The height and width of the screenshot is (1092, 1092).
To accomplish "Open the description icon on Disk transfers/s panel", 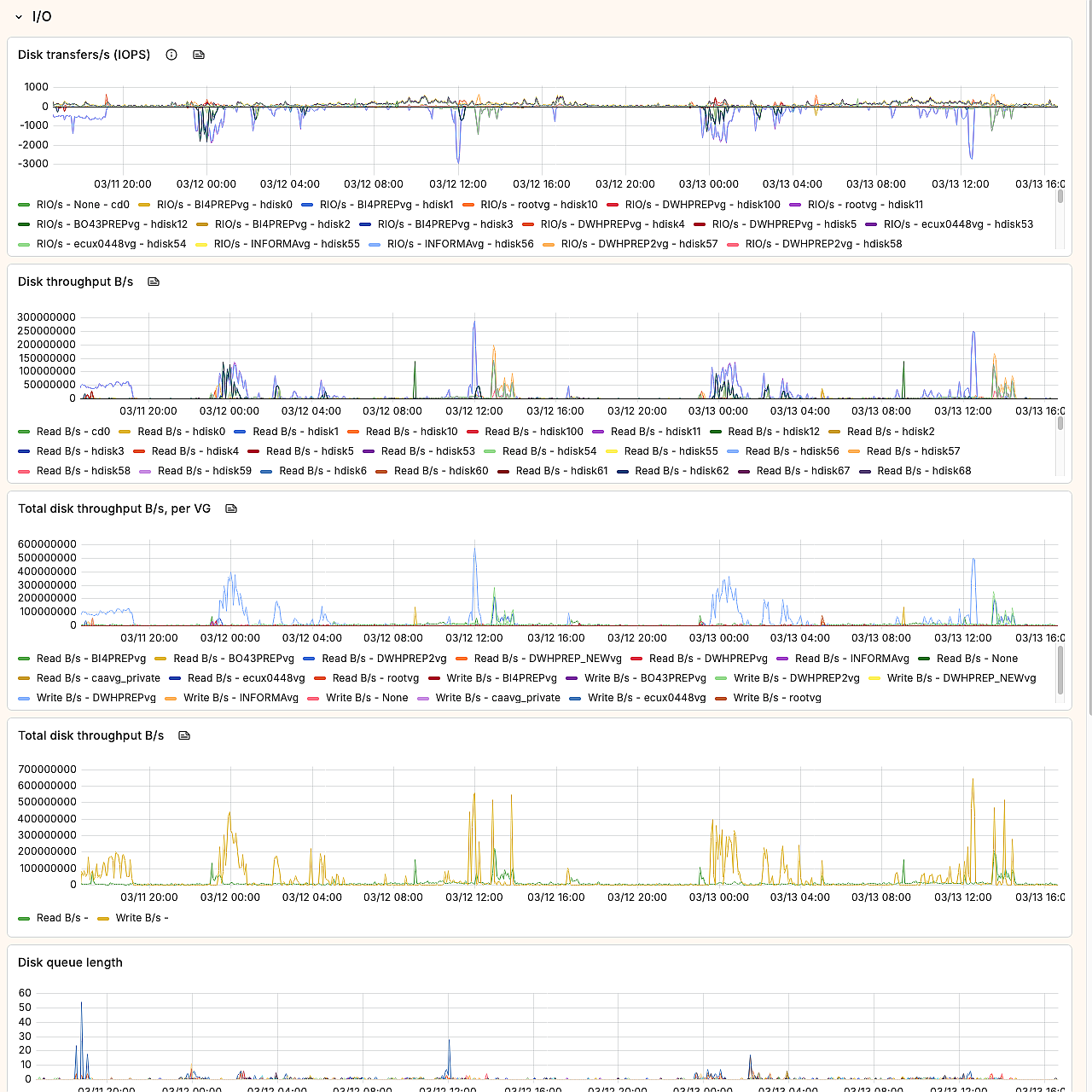I will (199, 55).
